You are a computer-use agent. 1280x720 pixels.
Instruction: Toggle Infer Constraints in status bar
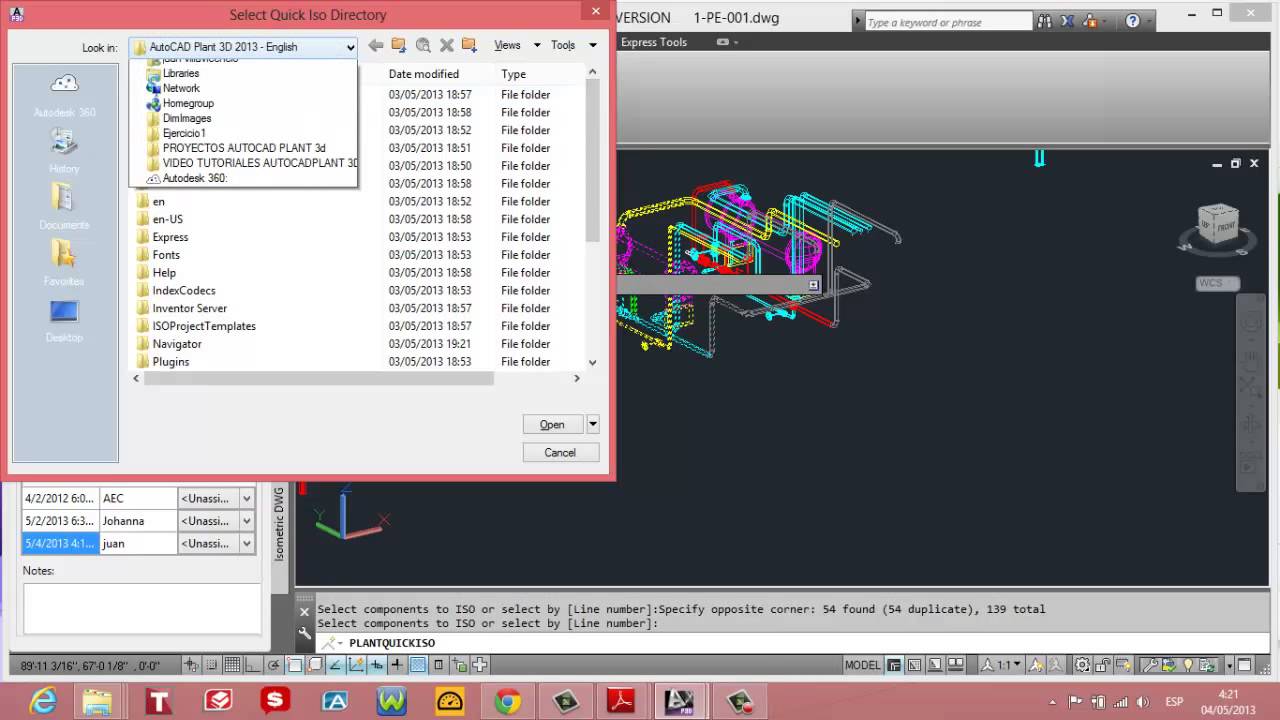click(x=192, y=665)
